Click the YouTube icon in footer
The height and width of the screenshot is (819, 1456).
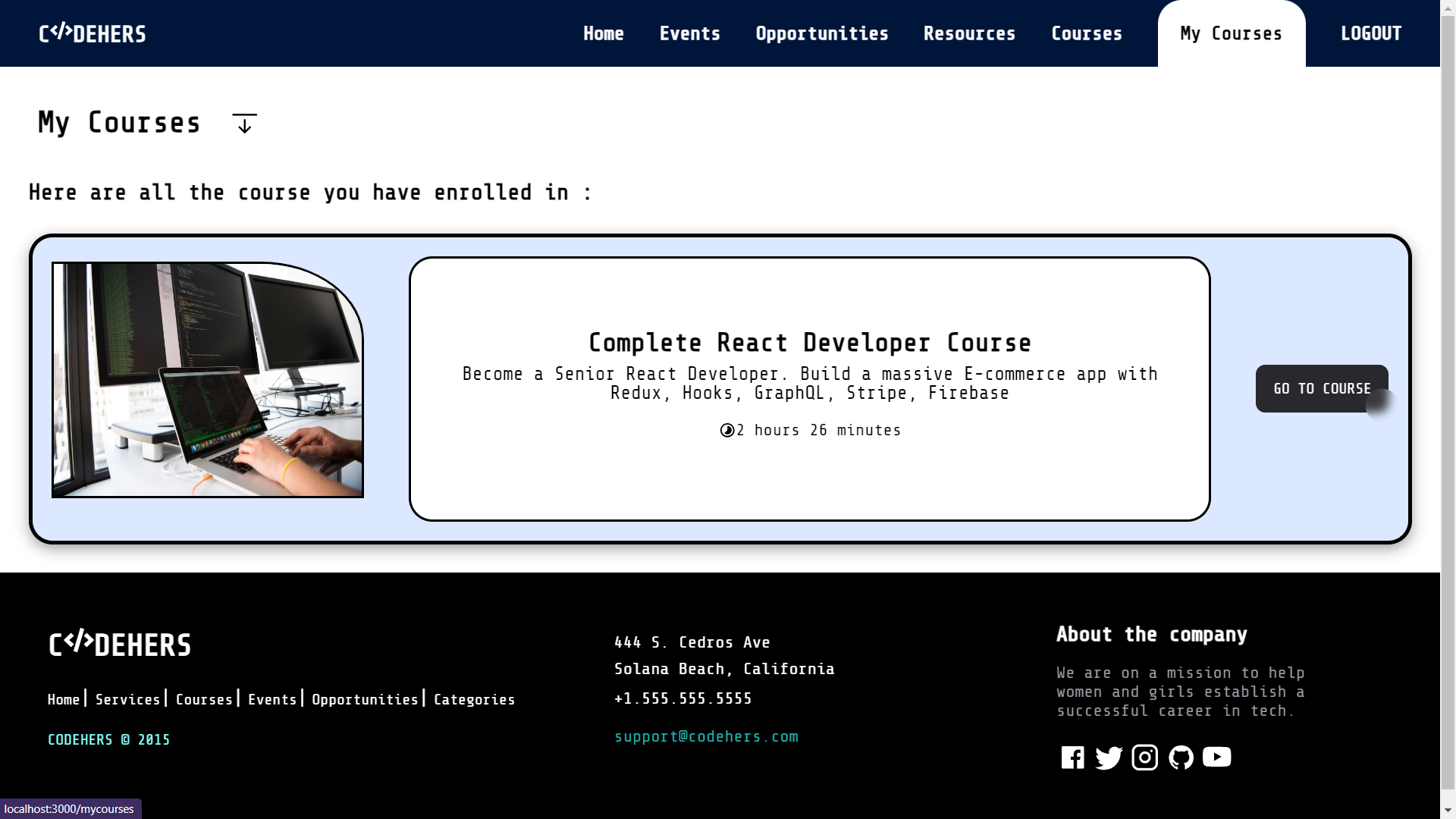click(x=1216, y=758)
